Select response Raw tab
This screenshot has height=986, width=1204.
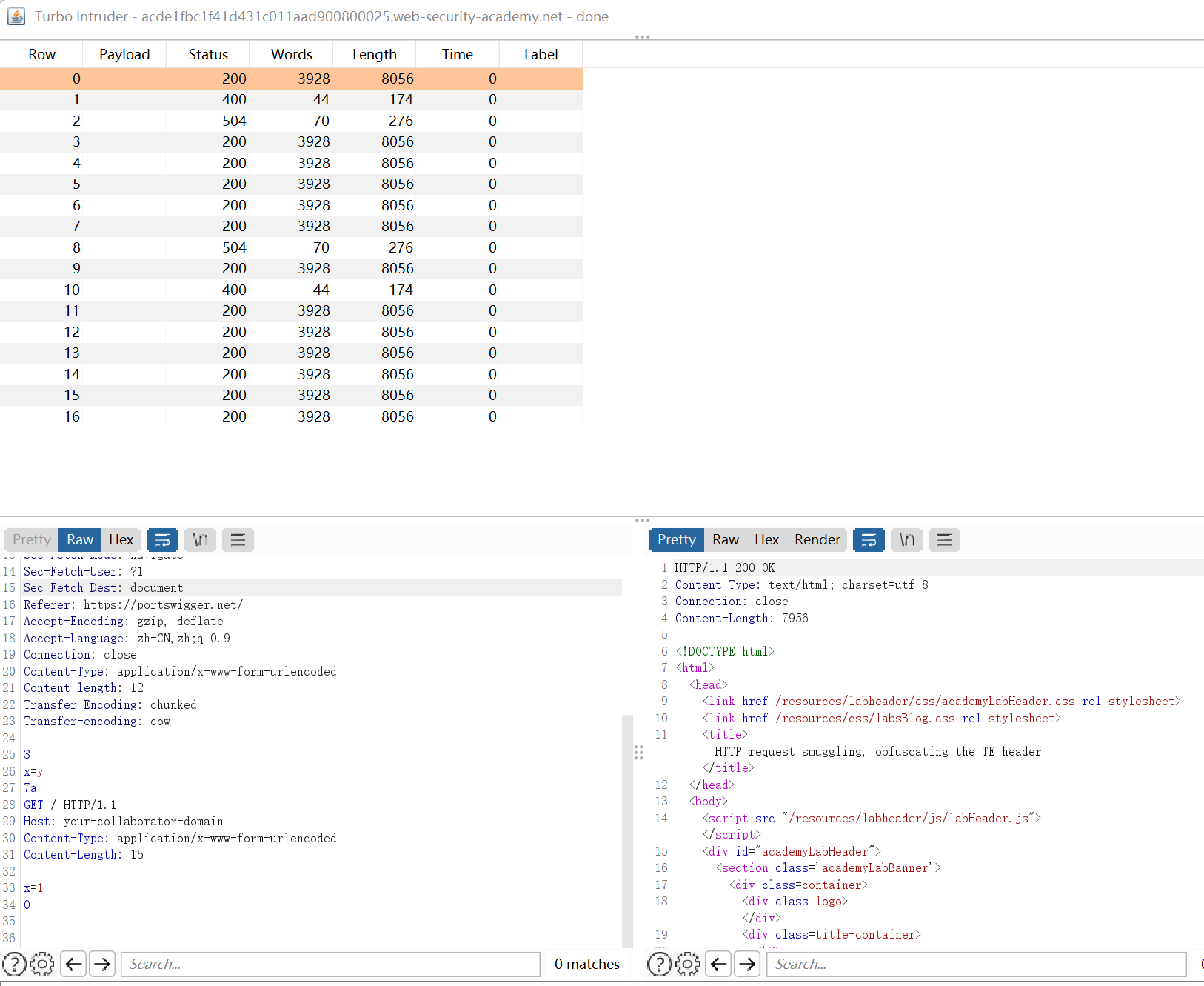(726, 540)
